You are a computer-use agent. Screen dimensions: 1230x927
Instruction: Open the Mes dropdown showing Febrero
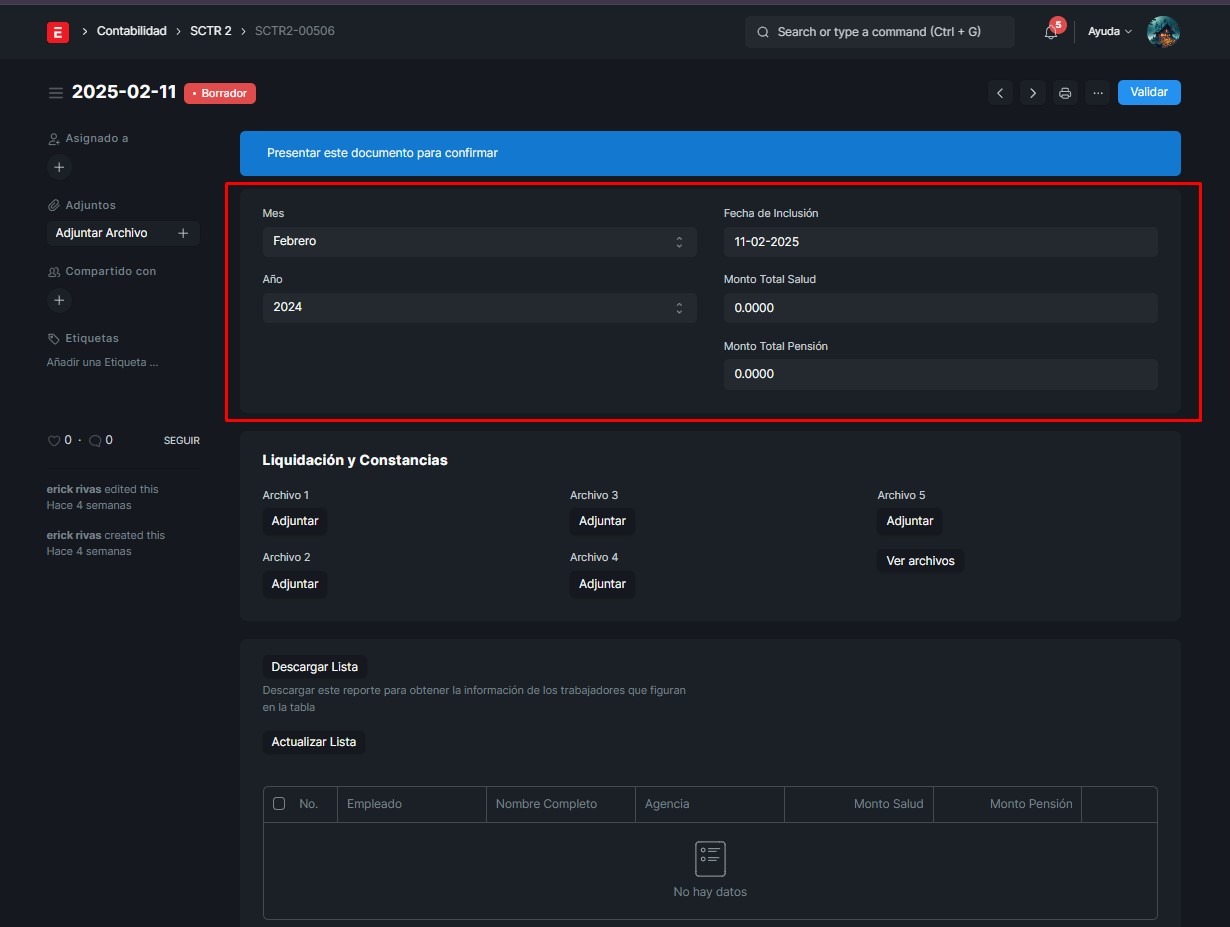click(479, 241)
